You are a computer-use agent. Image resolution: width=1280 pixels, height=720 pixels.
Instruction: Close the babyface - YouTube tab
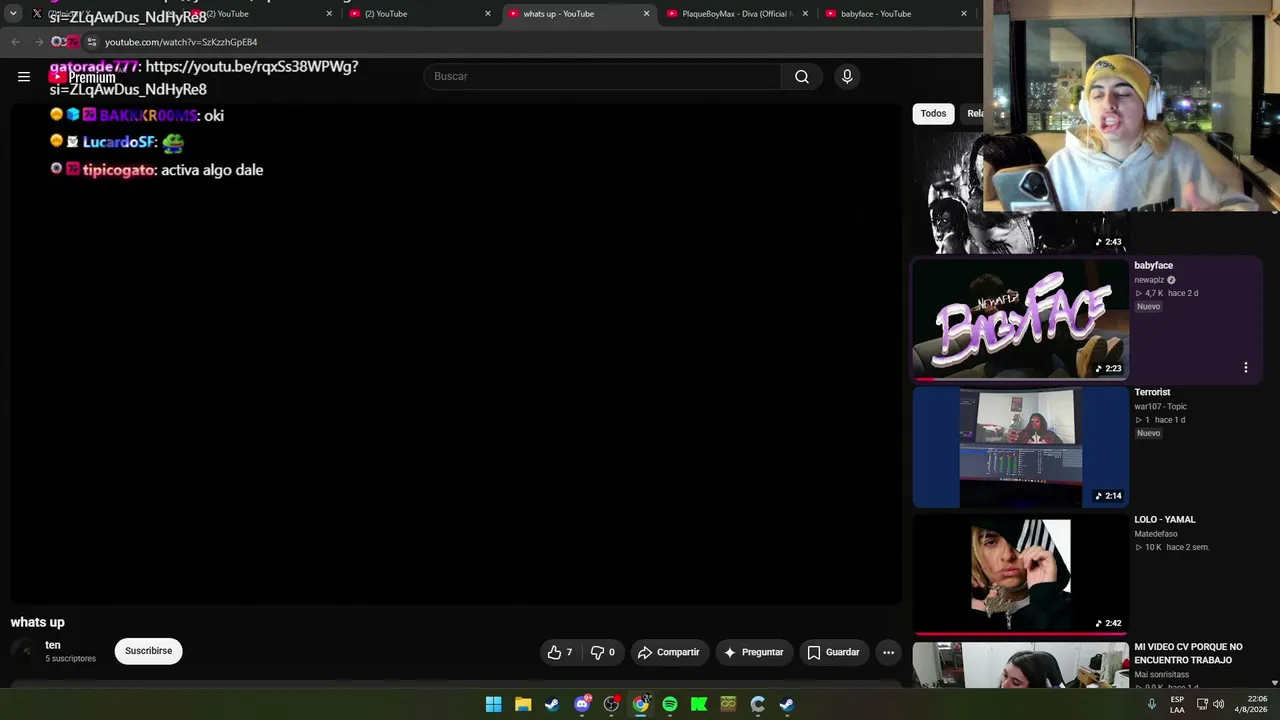(x=964, y=14)
